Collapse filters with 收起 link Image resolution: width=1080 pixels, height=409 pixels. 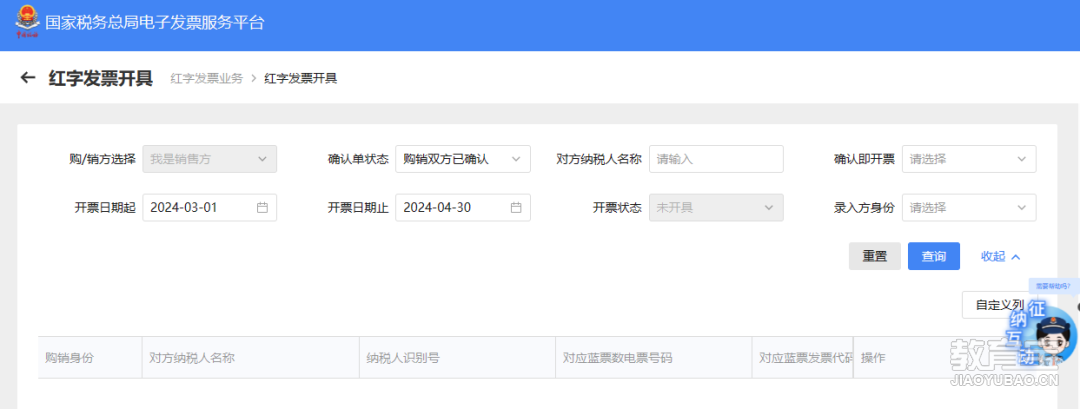(x=1000, y=256)
